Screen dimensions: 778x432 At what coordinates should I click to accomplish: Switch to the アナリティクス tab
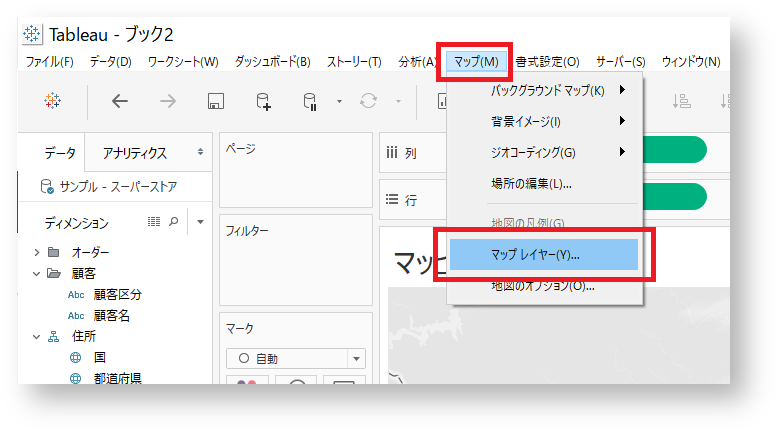pos(134,153)
